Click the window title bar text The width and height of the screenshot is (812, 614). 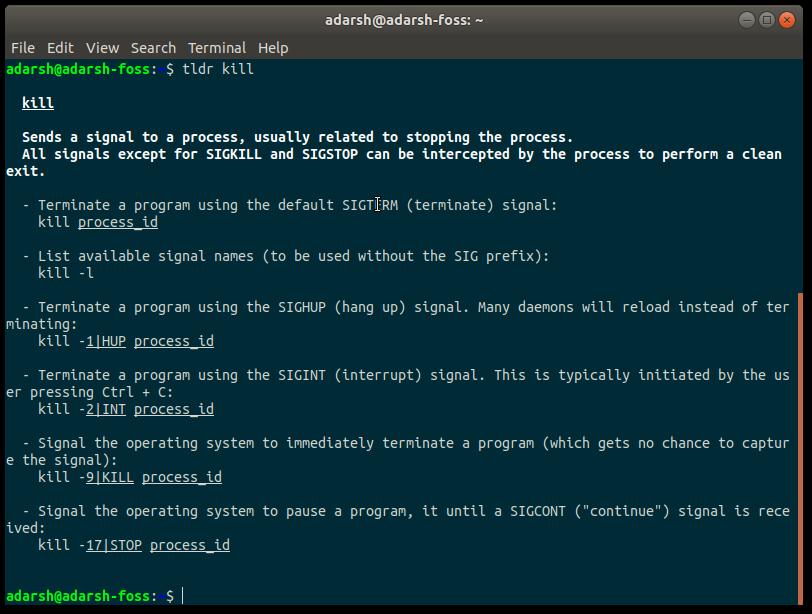coord(406,18)
